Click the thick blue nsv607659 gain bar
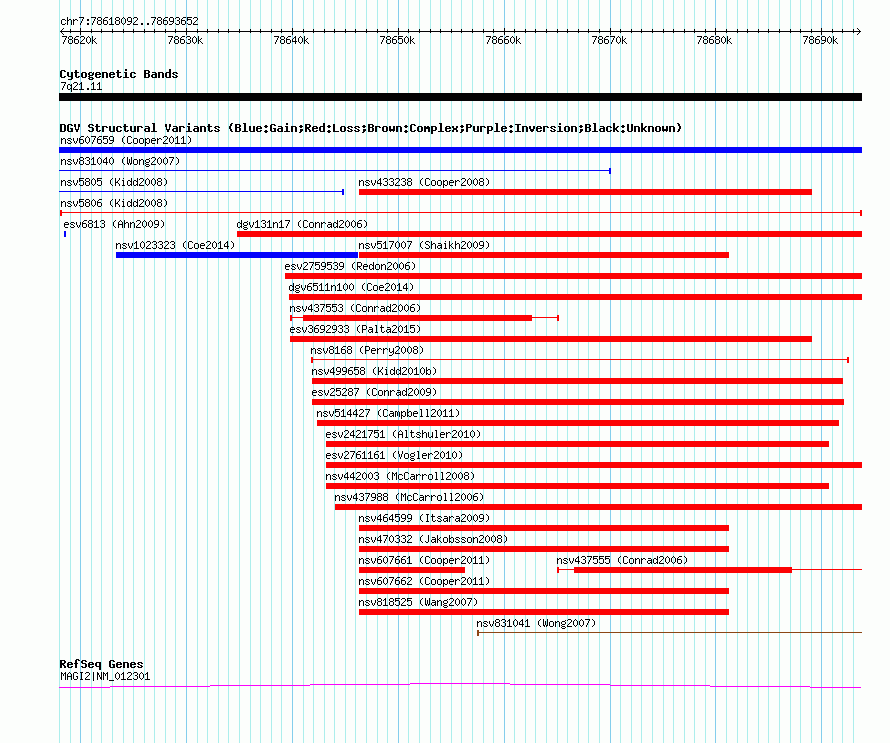Image resolution: width=890 pixels, height=743 pixels. coord(460,150)
